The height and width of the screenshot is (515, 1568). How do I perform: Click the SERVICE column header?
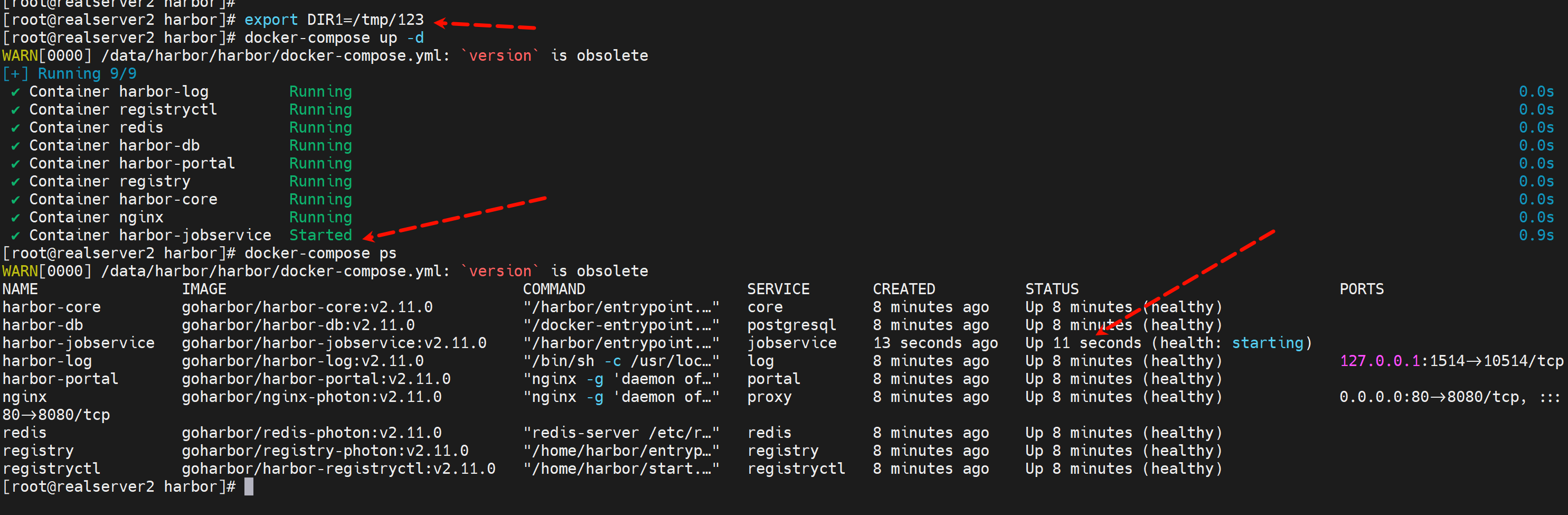point(778,289)
